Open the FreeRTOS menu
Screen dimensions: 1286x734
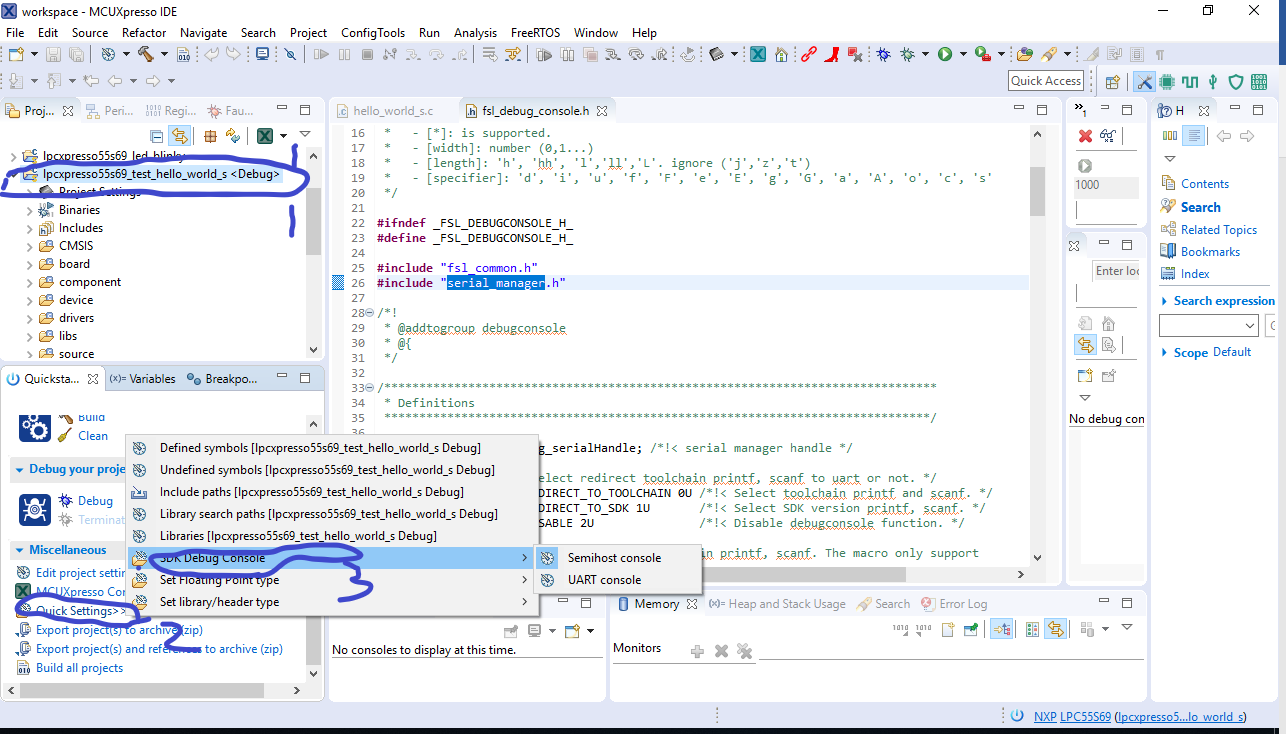[535, 32]
